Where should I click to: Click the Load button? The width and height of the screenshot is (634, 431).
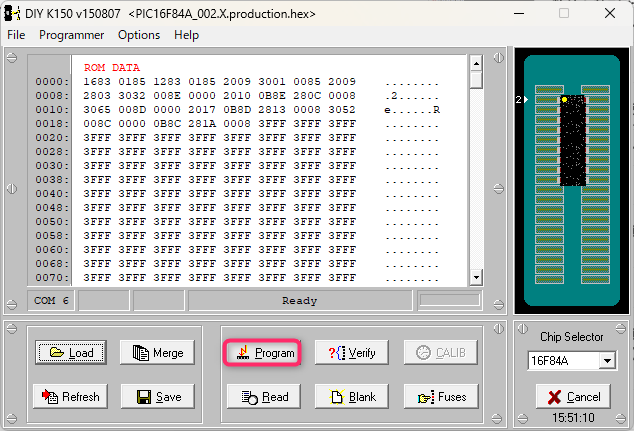71,353
